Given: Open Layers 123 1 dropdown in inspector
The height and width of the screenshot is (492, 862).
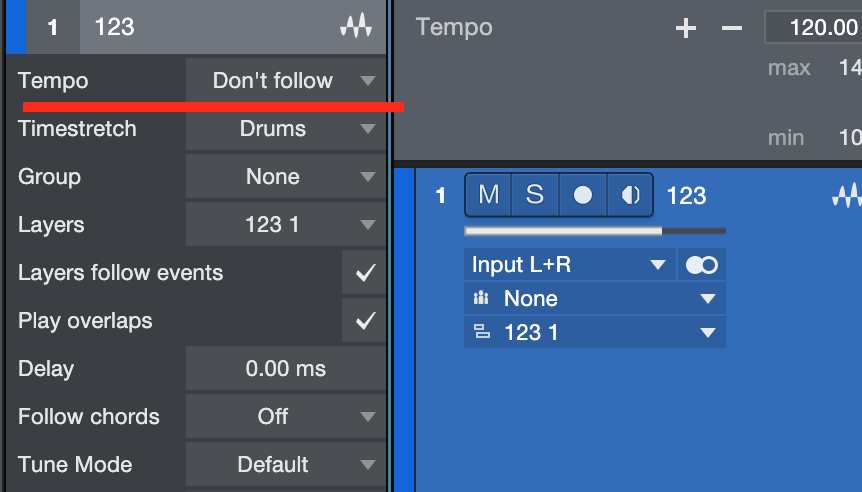Looking at the screenshot, I should (x=285, y=225).
